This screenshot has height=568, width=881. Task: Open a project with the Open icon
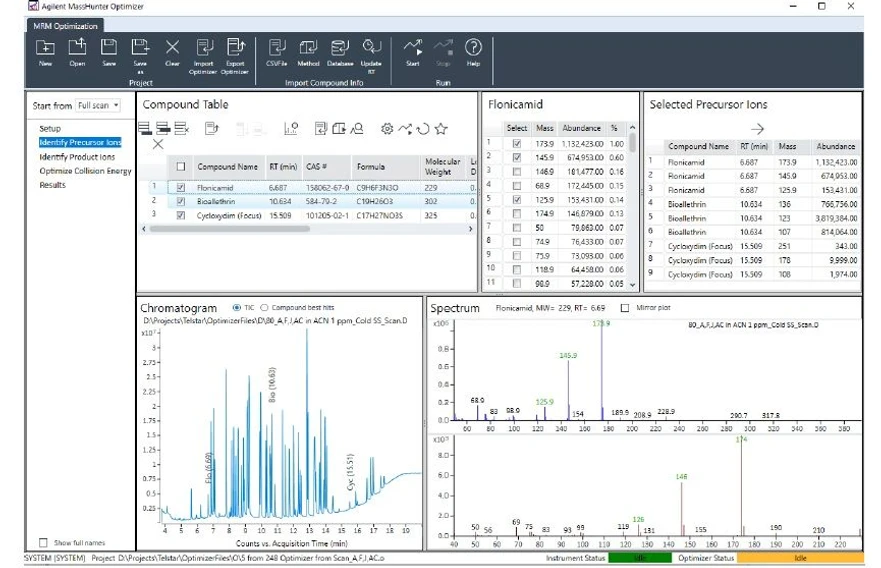77,47
